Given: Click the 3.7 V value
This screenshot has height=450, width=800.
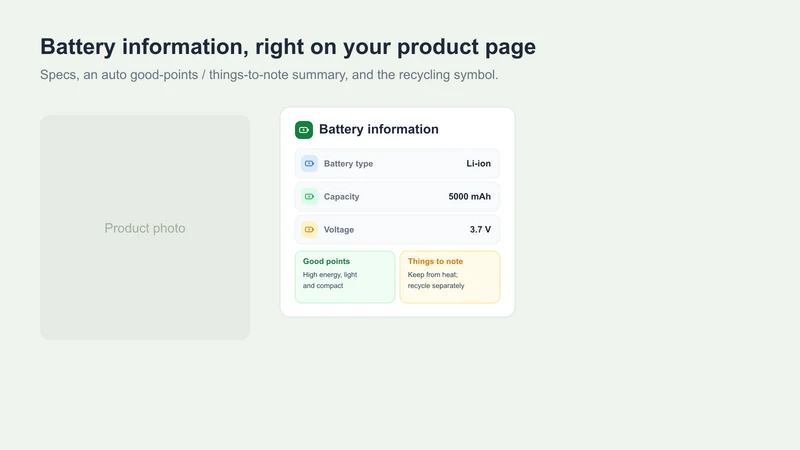Looking at the screenshot, I should (480, 230).
